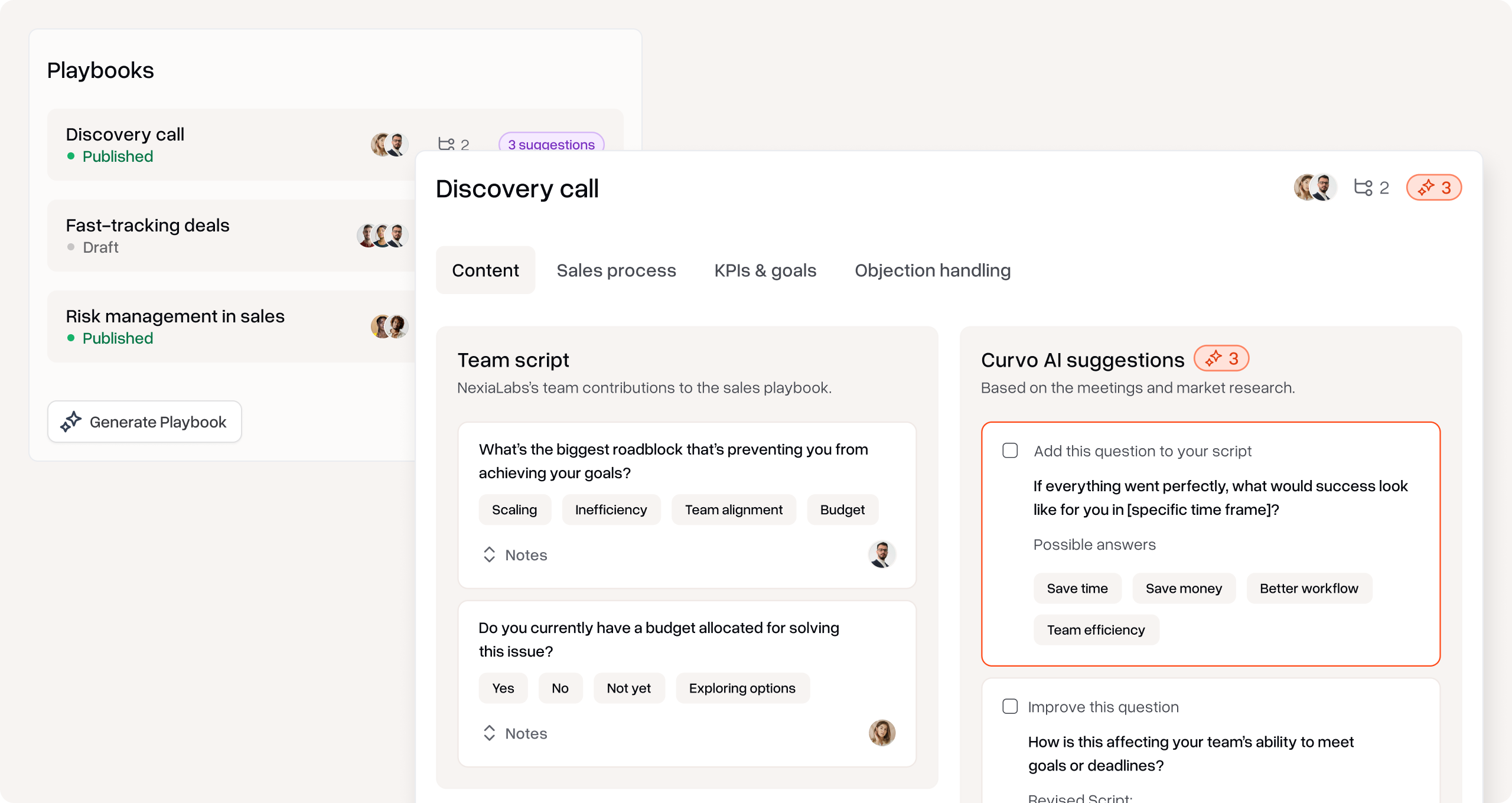
Task: Click the Curvo AI suggestions count badge
Action: tap(1221, 358)
